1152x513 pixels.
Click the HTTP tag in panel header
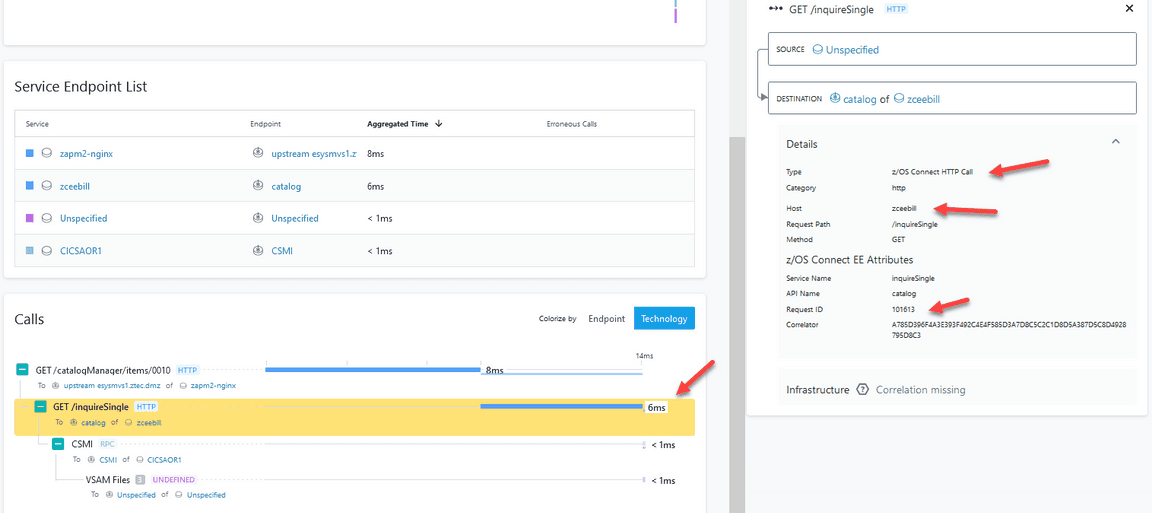(895, 9)
